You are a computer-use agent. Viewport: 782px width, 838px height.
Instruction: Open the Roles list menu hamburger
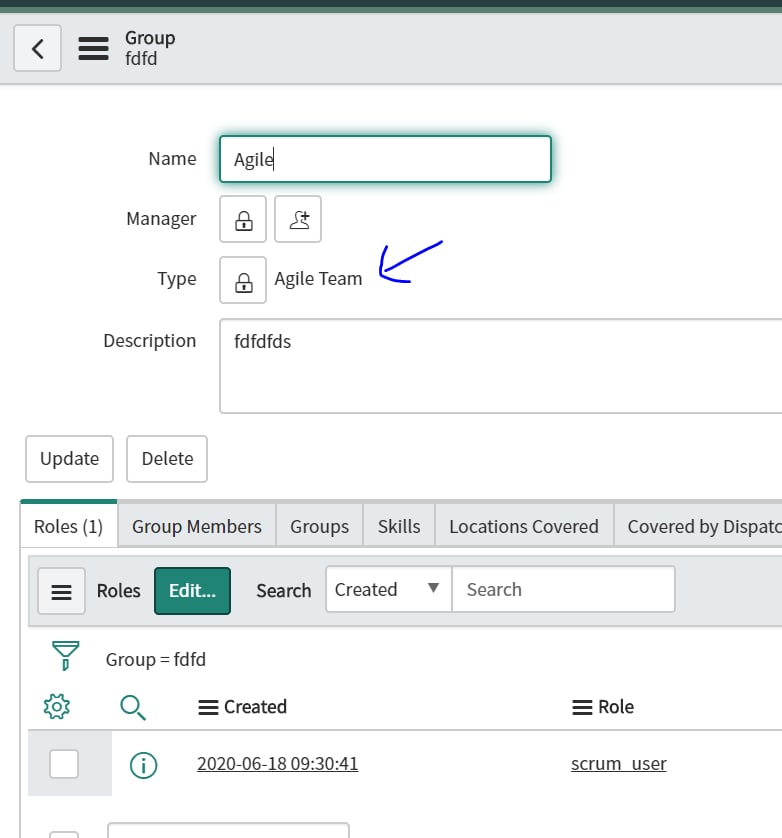point(61,591)
